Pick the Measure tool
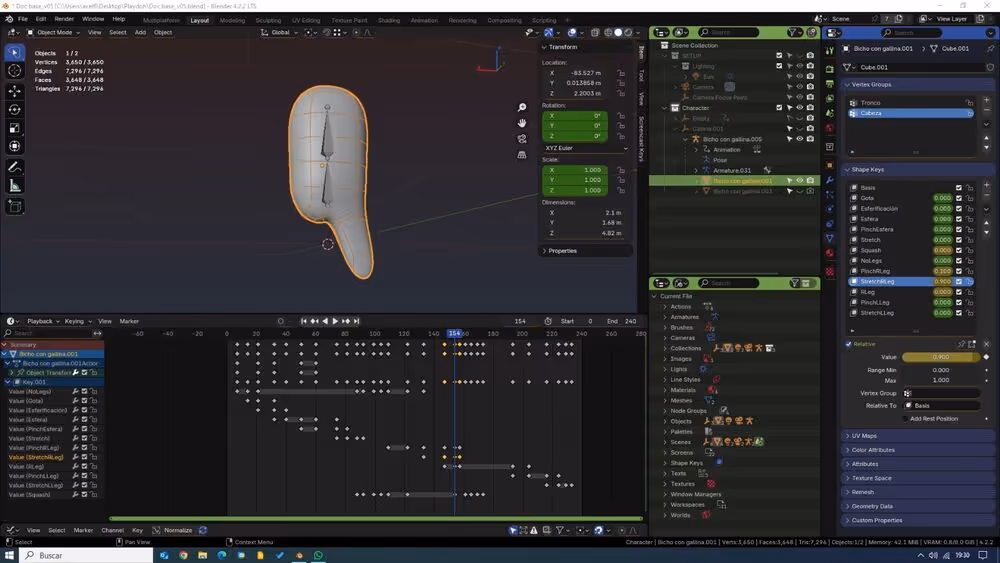Viewport: 1000px width, 563px height. (x=15, y=186)
